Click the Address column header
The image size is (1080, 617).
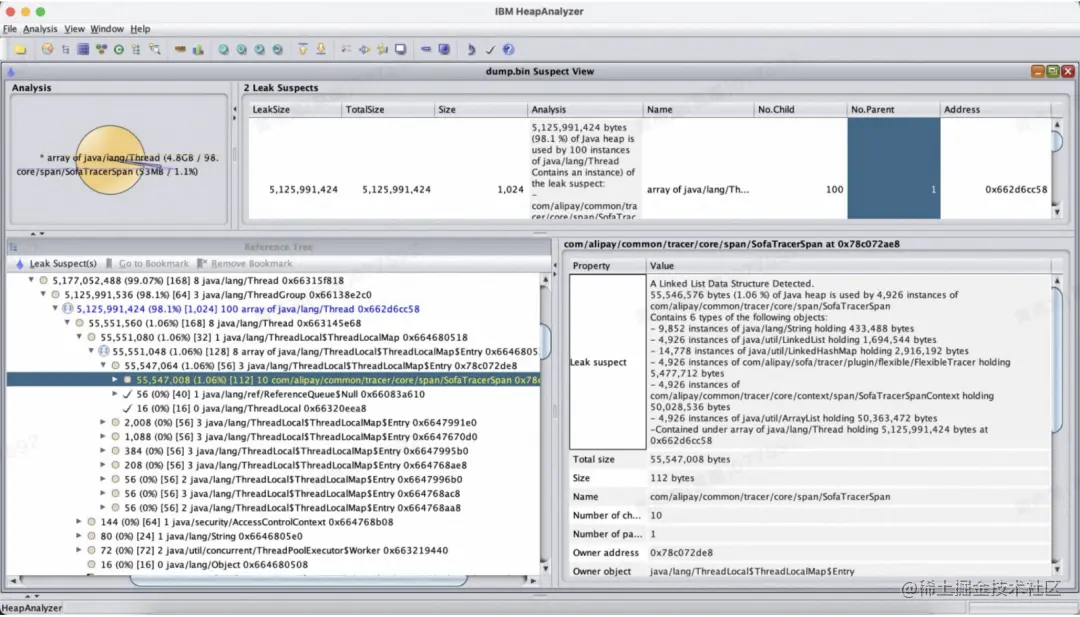click(995, 109)
